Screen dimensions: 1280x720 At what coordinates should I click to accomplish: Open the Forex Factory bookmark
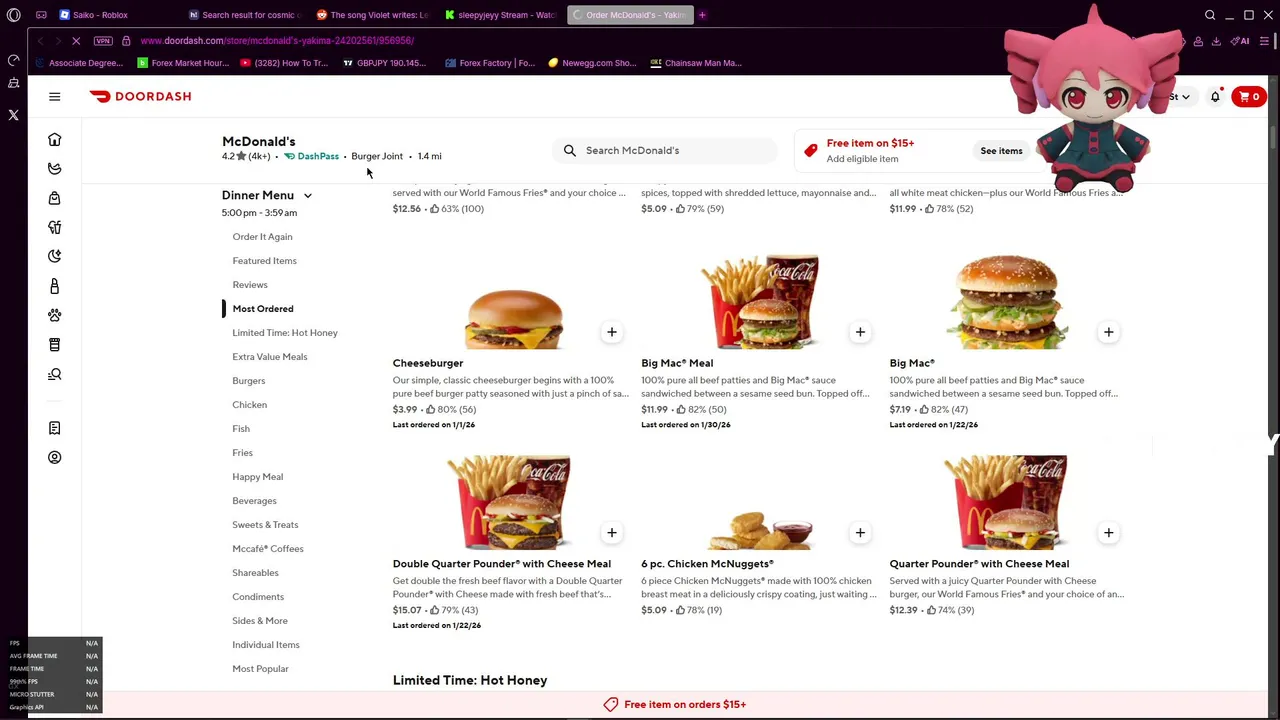point(490,63)
